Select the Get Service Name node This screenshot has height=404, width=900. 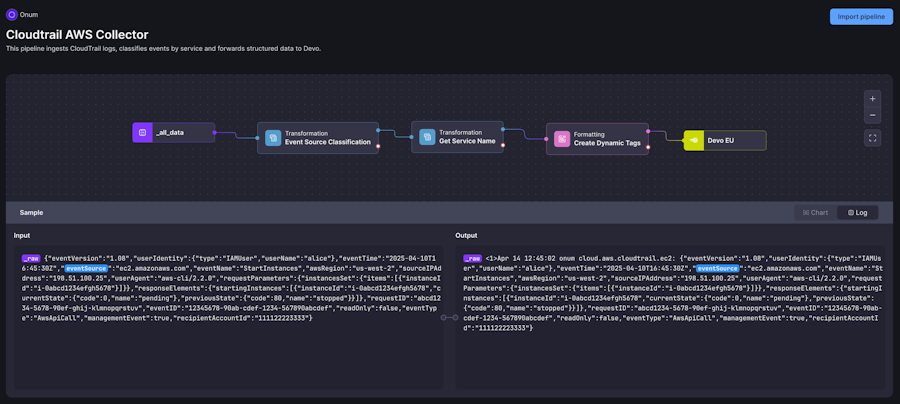[x=457, y=137]
